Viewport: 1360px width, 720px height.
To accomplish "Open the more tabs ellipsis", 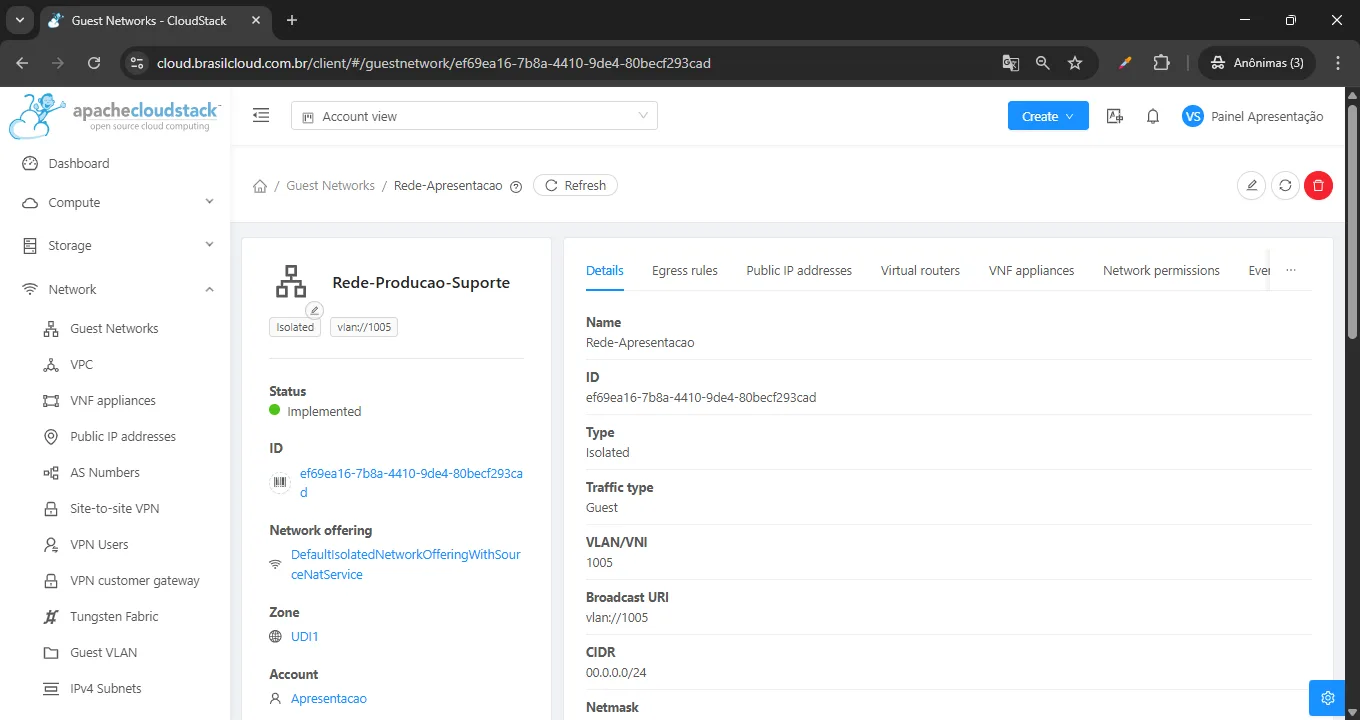I will click(x=1291, y=270).
